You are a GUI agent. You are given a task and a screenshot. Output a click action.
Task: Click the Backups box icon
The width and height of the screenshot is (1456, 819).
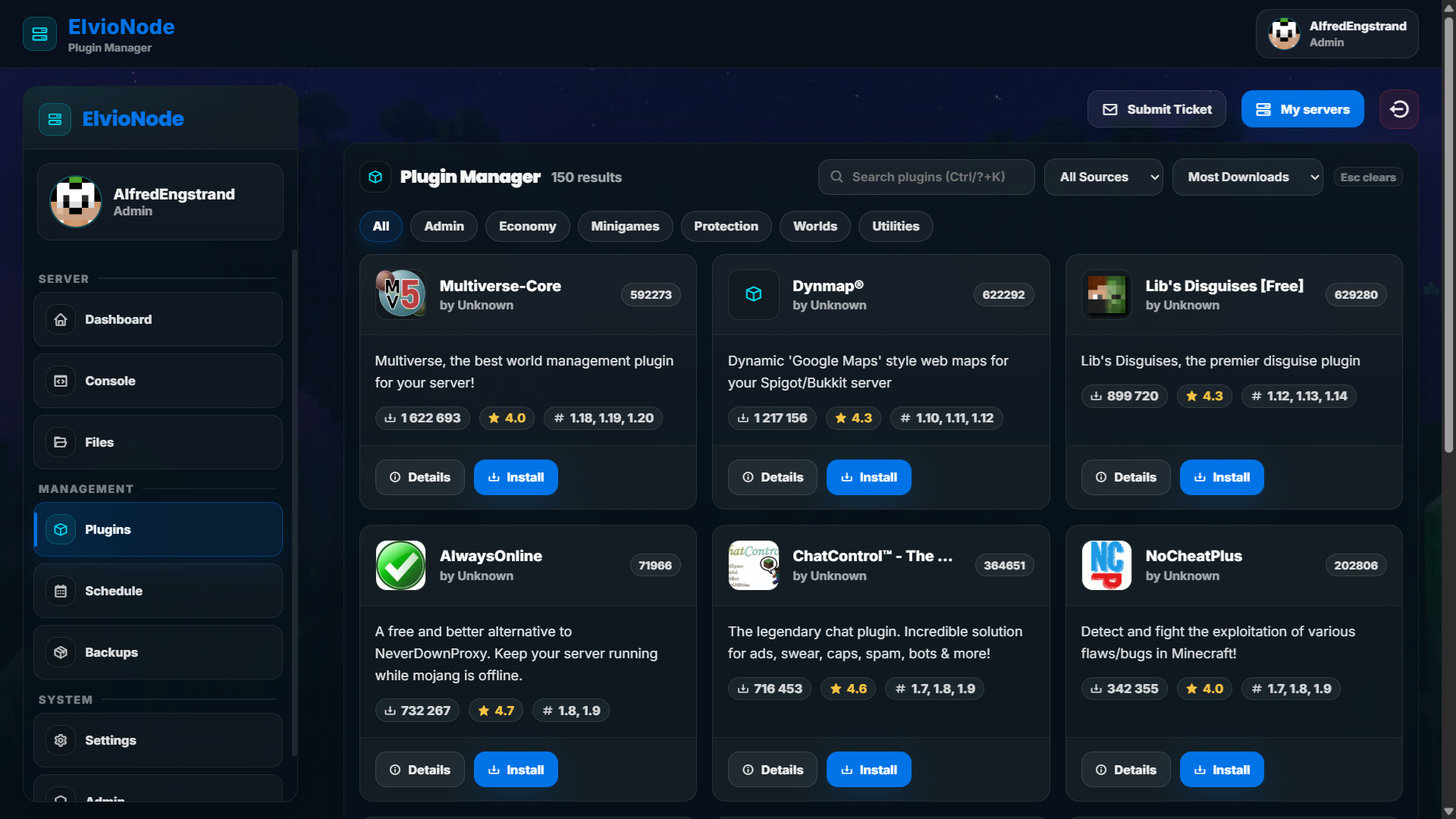tap(61, 652)
